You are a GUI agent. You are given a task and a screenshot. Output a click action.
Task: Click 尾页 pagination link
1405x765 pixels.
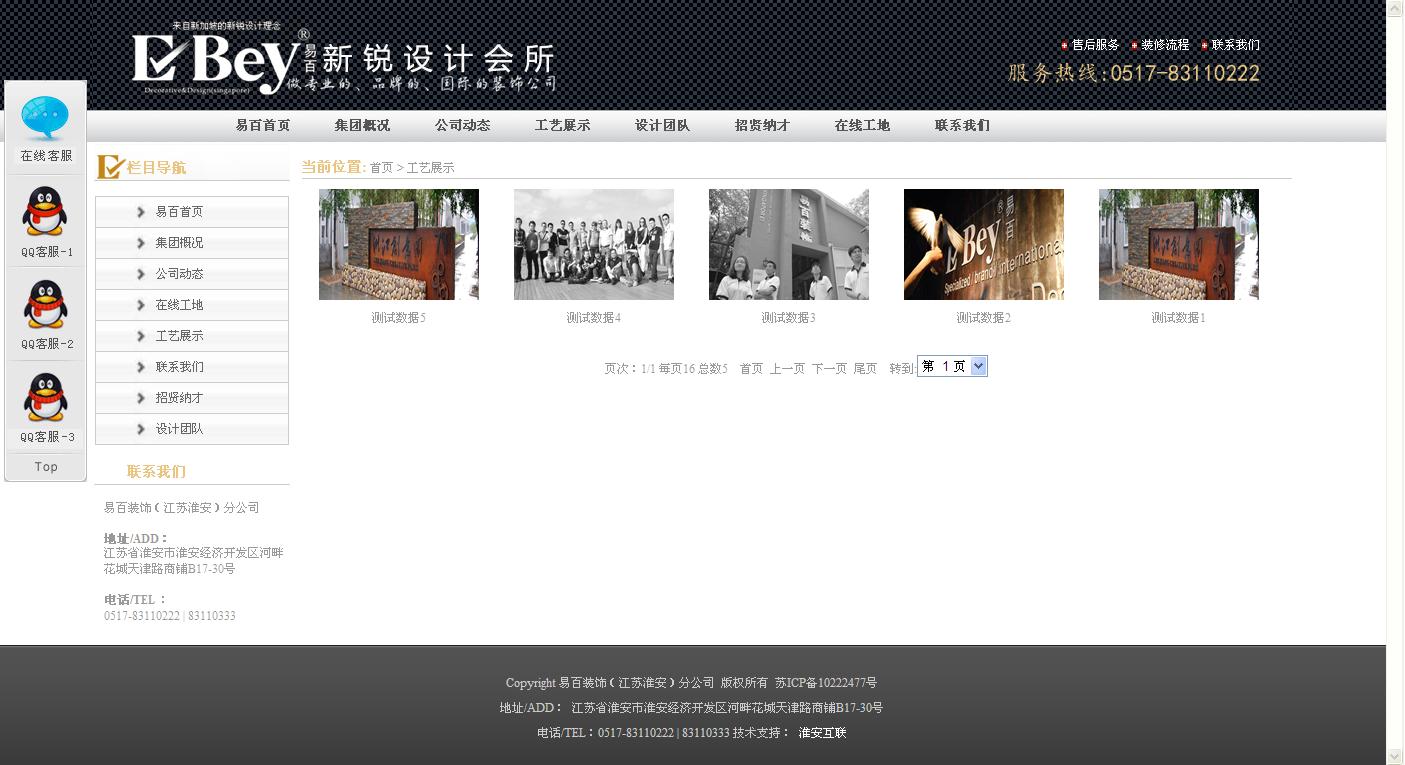(865, 369)
